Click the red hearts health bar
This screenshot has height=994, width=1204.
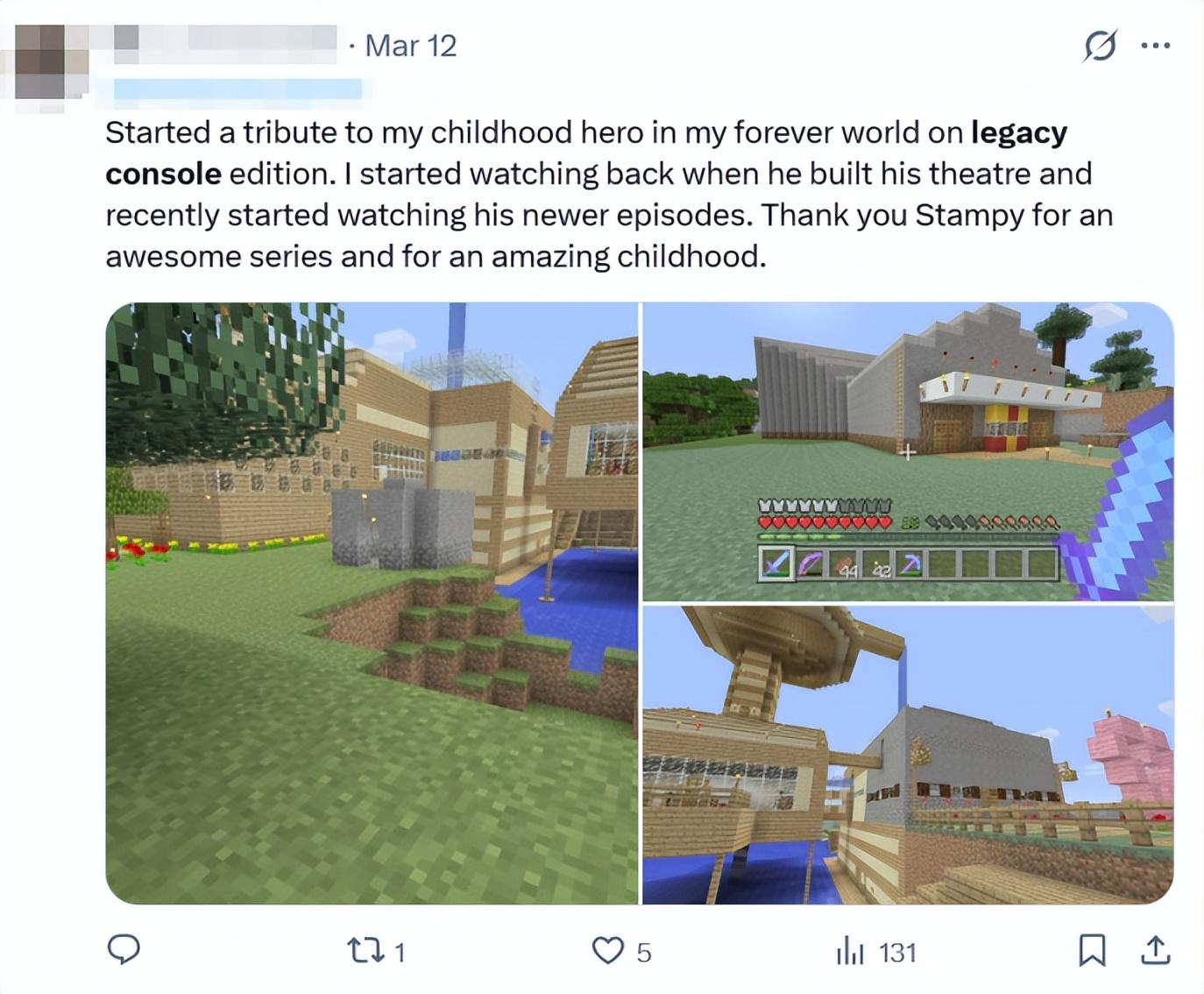(825, 522)
